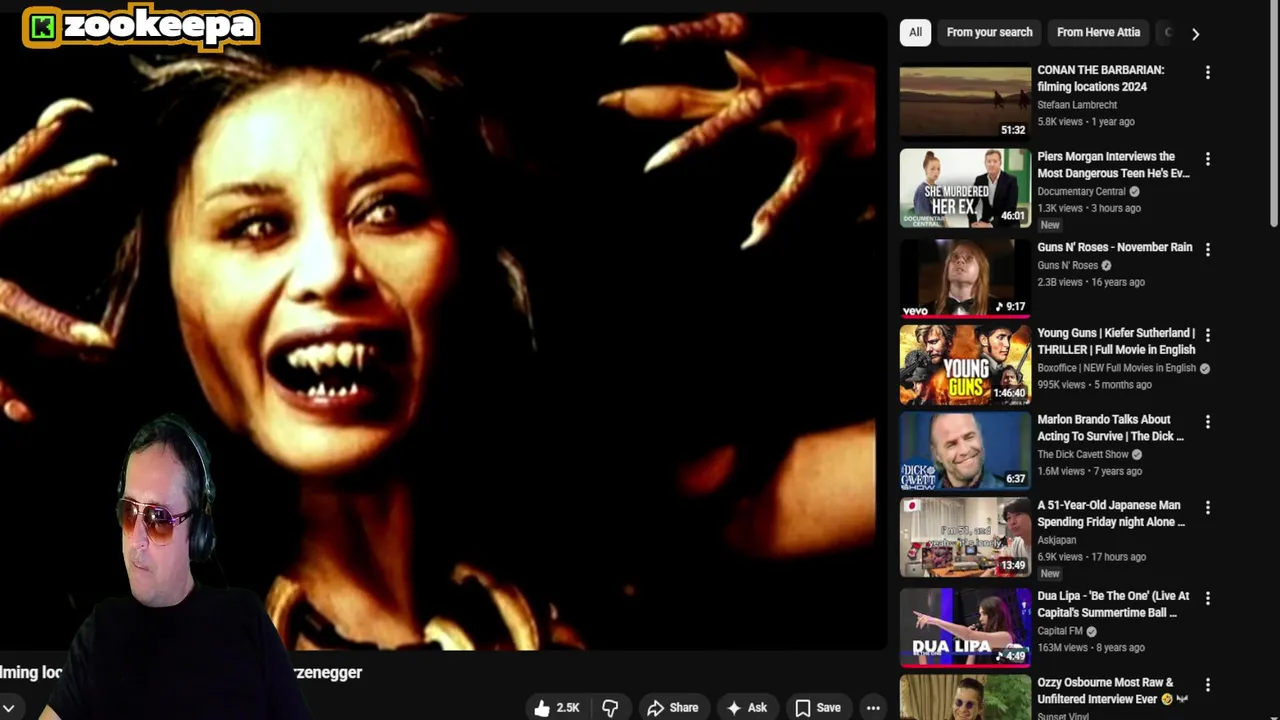Viewport: 1280px width, 720px height.
Task: Open options menu for Marlon Brando video
Action: tap(1208, 422)
